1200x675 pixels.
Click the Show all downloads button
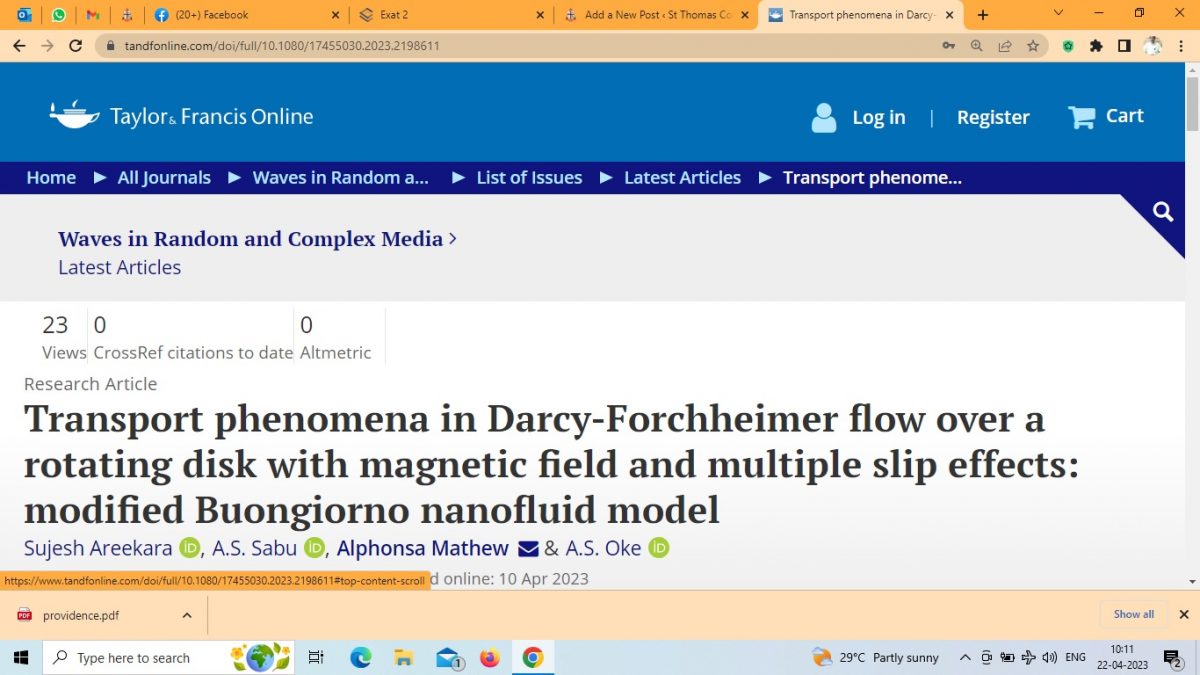point(1133,614)
